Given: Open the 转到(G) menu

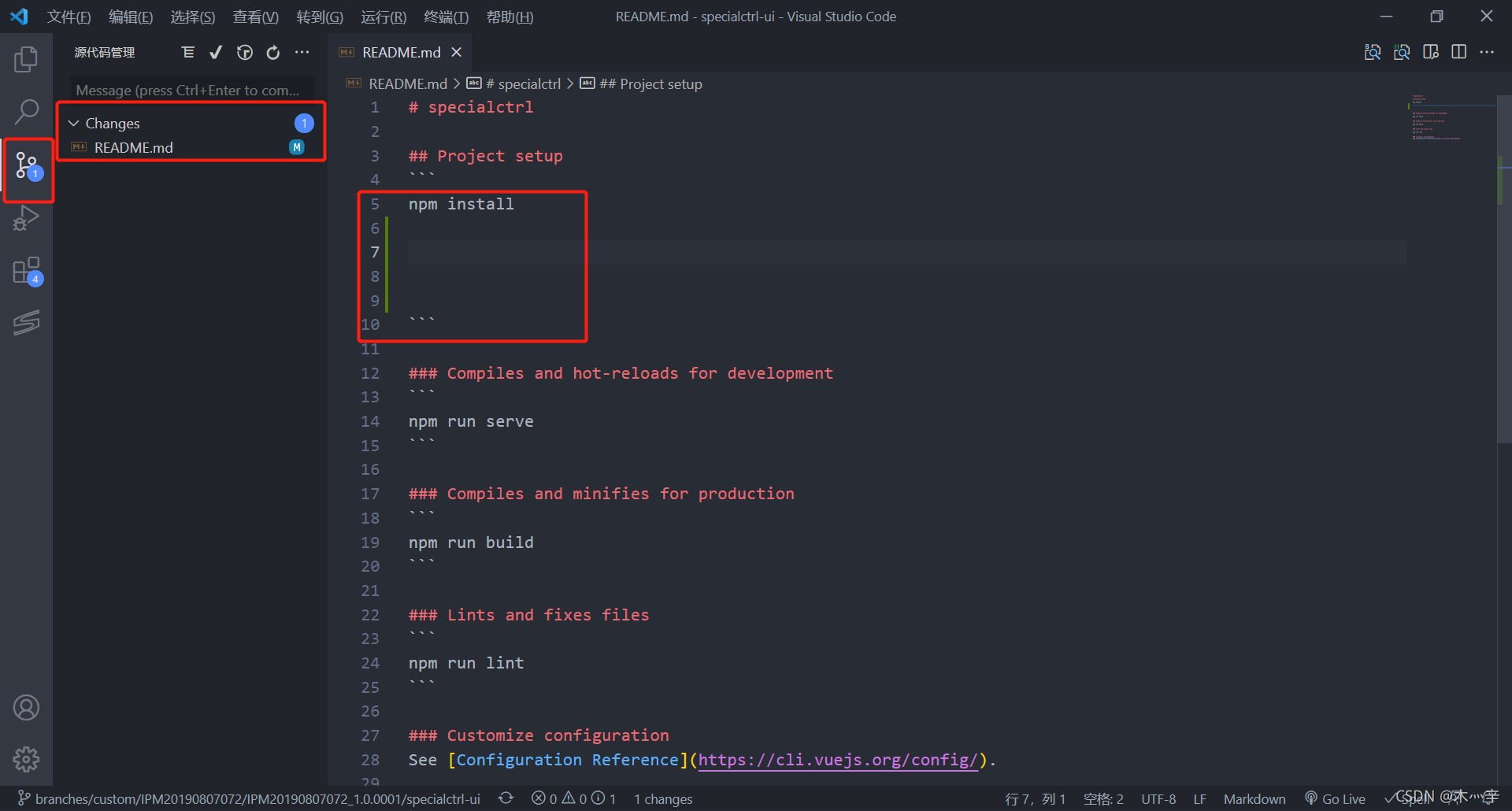Looking at the screenshot, I should click(x=320, y=17).
